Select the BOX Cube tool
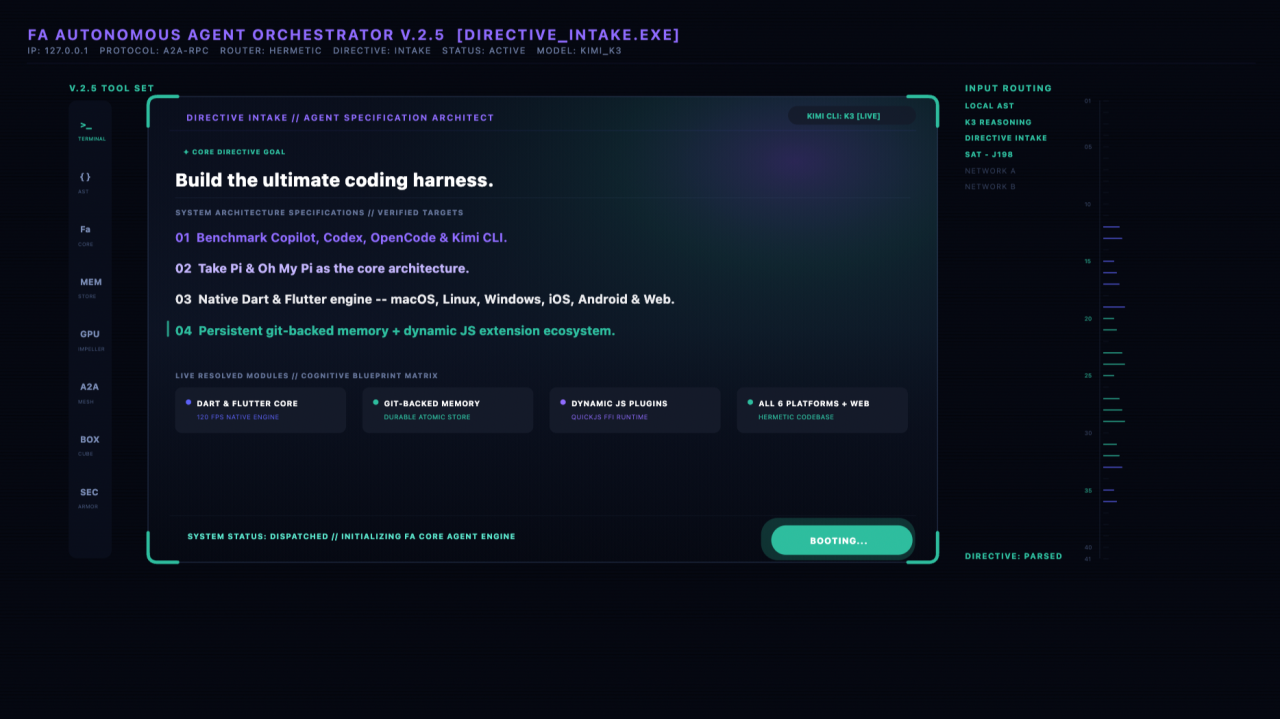Image resolution: width=1280 pixels, height=719 pixels. click(x=90, y=446)
